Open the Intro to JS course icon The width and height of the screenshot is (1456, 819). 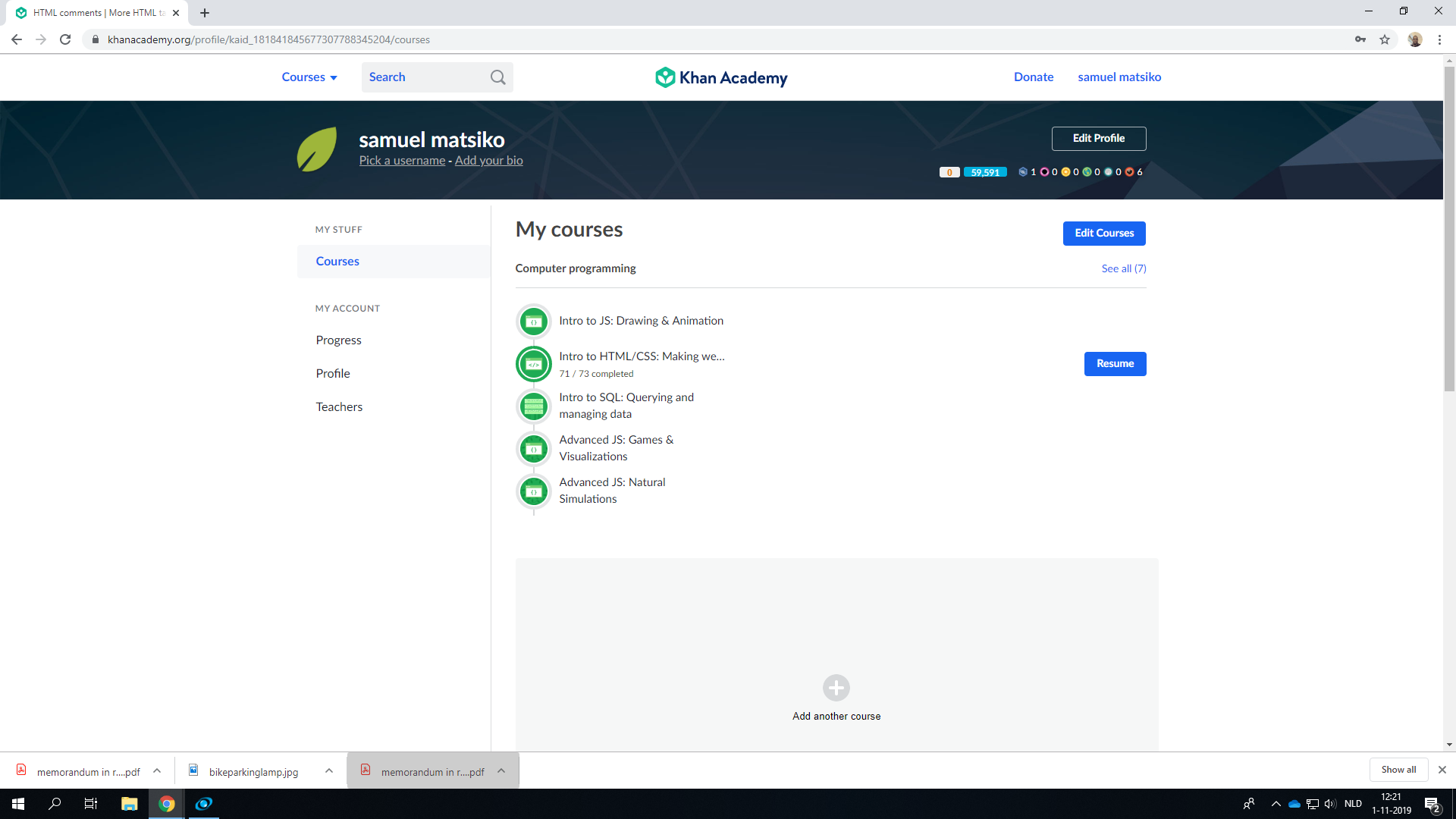(x=534, y=322)
